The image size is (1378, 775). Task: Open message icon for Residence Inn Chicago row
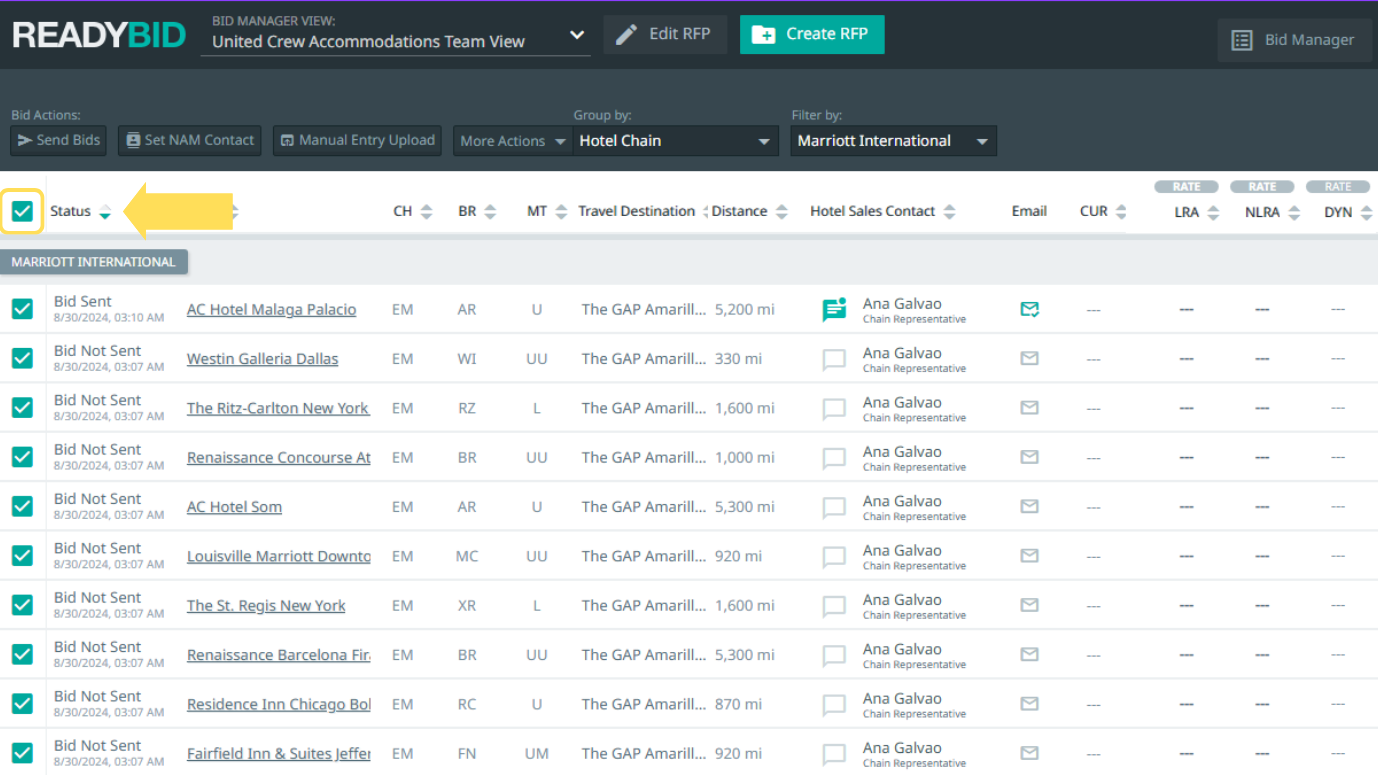(834, 704)
